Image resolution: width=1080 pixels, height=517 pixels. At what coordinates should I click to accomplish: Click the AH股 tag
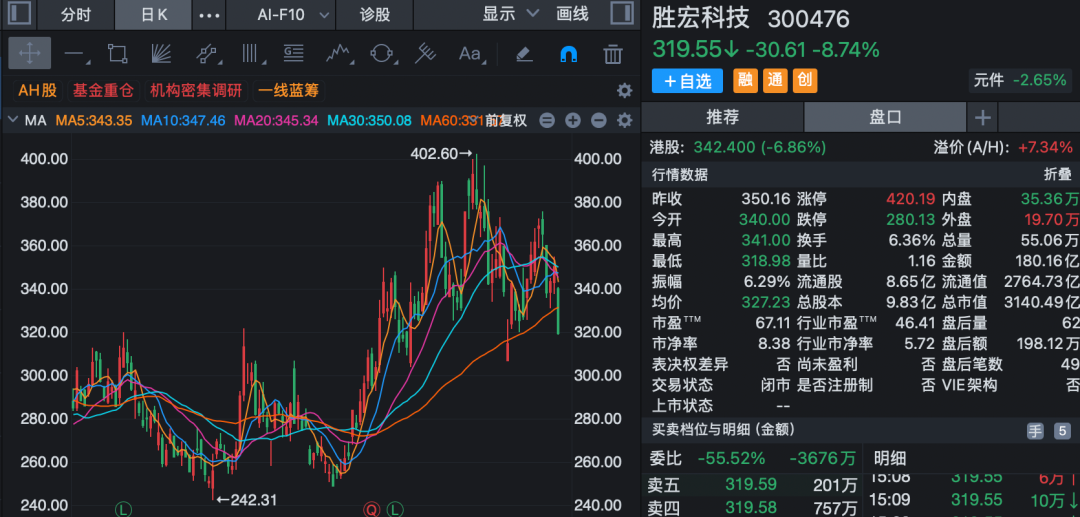point(38,90)
